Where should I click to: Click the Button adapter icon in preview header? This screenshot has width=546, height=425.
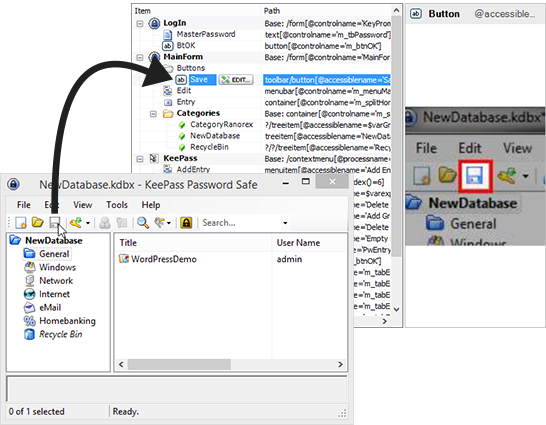pyautogui.click(x=416, y=14)
